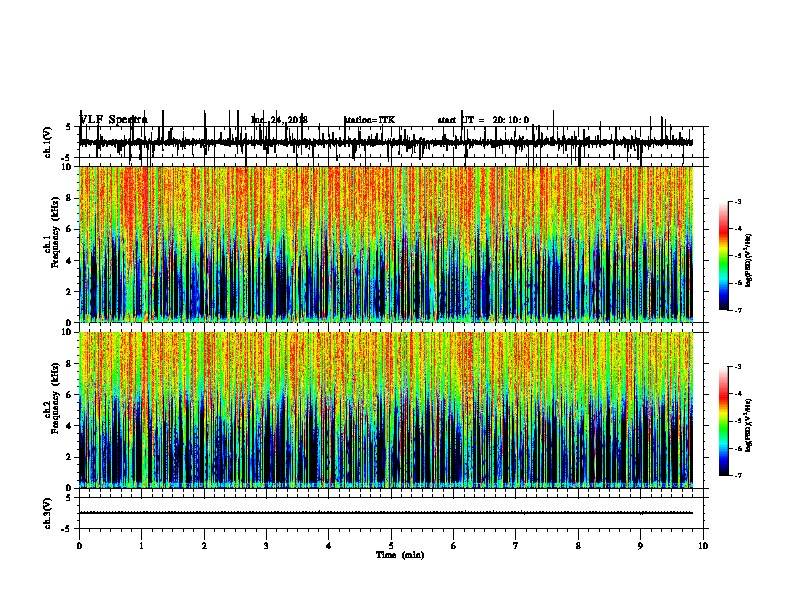Screen dimensions: 792x612
Task: Click the "ch.3(V)" axis label
Action: (x=48, y=513)
